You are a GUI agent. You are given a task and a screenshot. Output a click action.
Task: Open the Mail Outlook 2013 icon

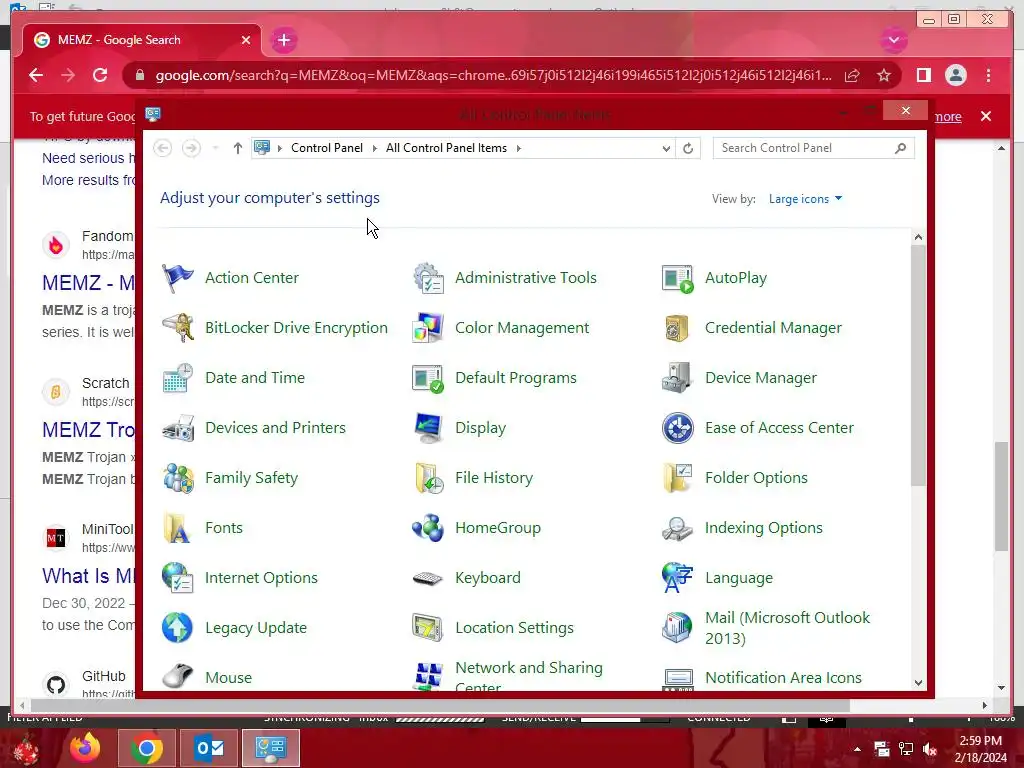(677, 628)
